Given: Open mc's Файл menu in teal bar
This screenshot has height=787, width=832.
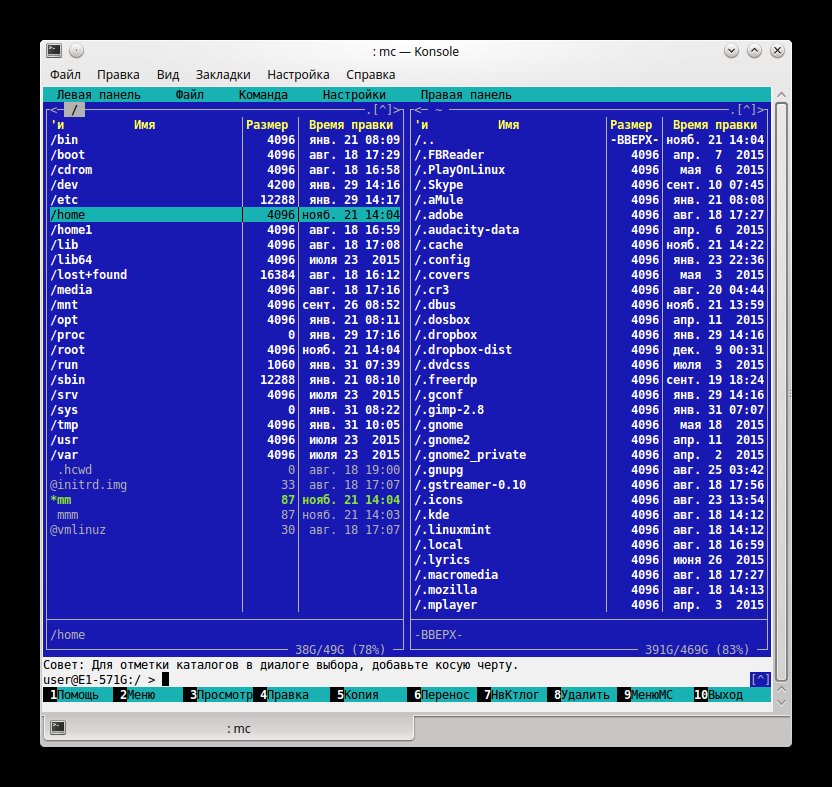Looking at the screenshot, I should [189, 95].
